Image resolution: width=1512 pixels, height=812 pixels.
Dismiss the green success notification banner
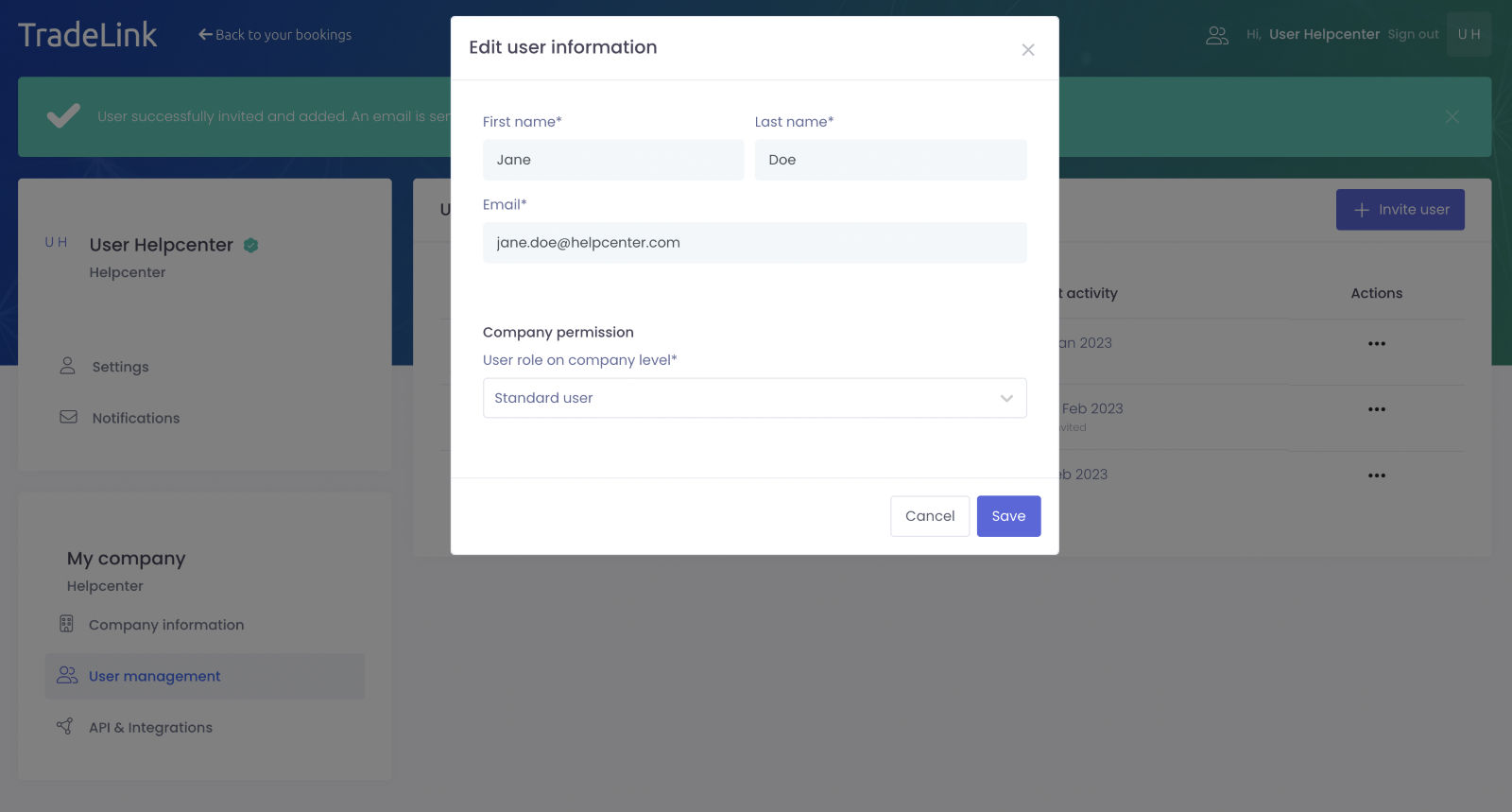1452,116
